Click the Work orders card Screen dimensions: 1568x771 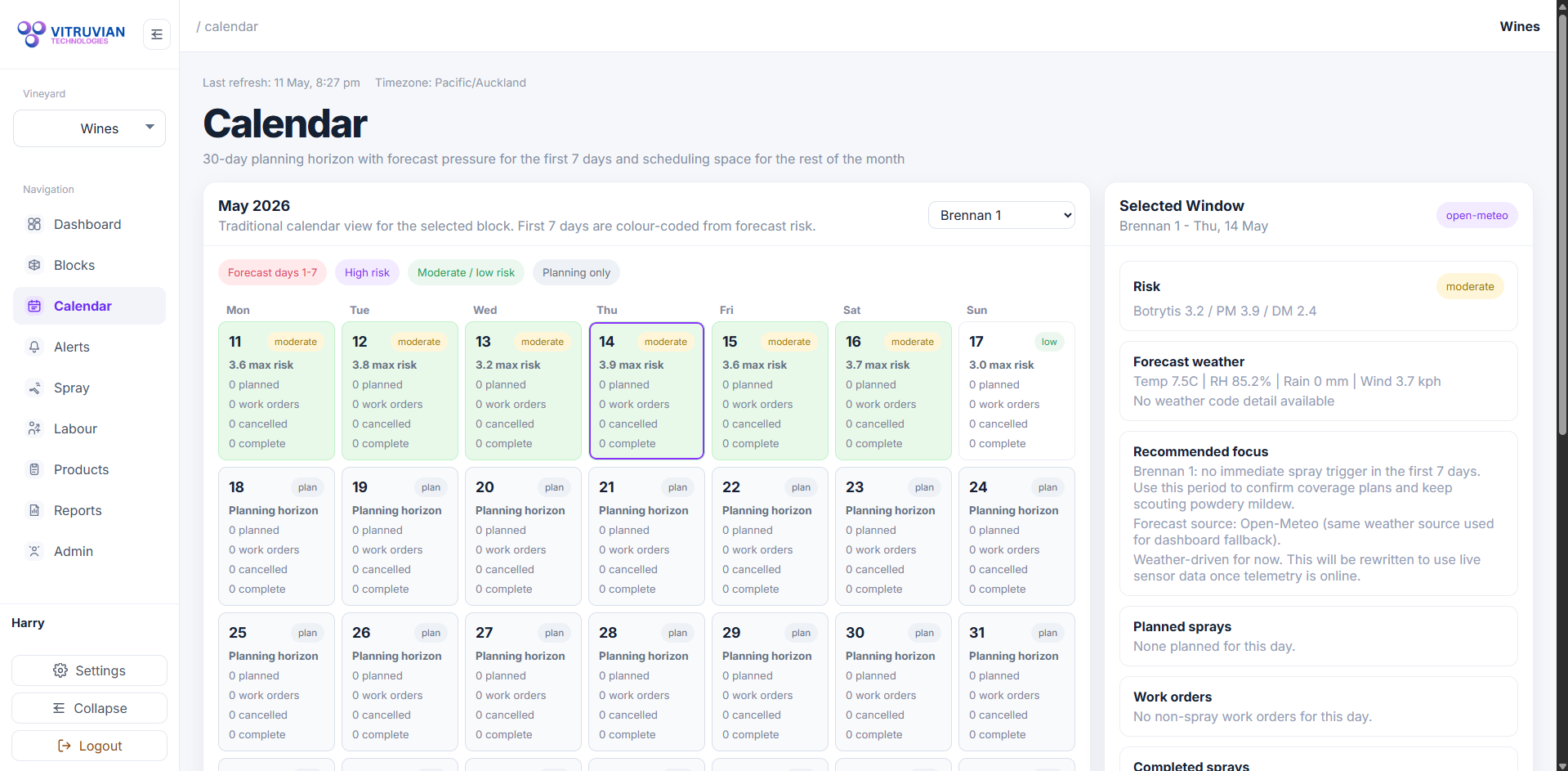coord(1318,706)
